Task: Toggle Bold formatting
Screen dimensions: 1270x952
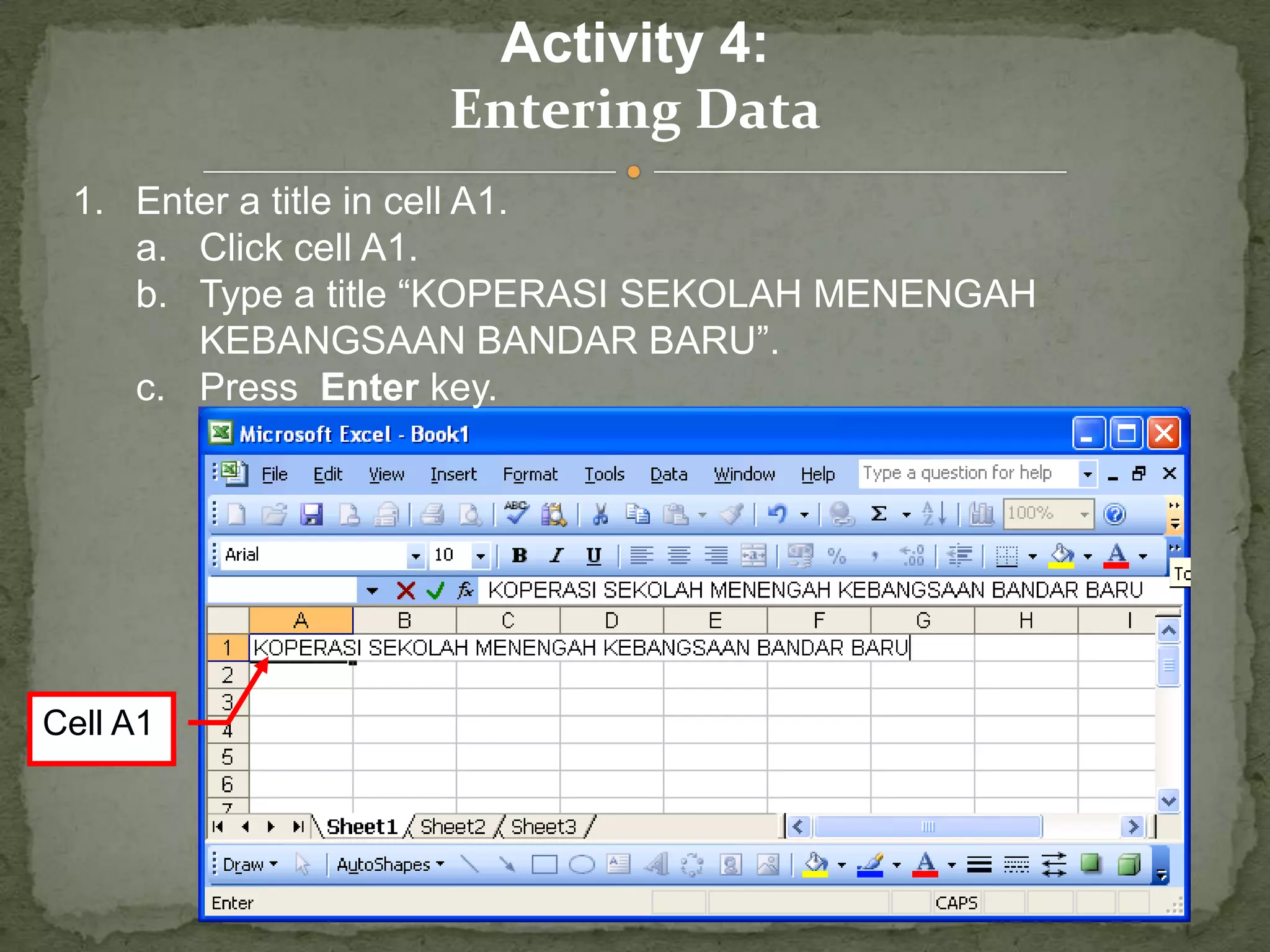Action: coord(519,556)
